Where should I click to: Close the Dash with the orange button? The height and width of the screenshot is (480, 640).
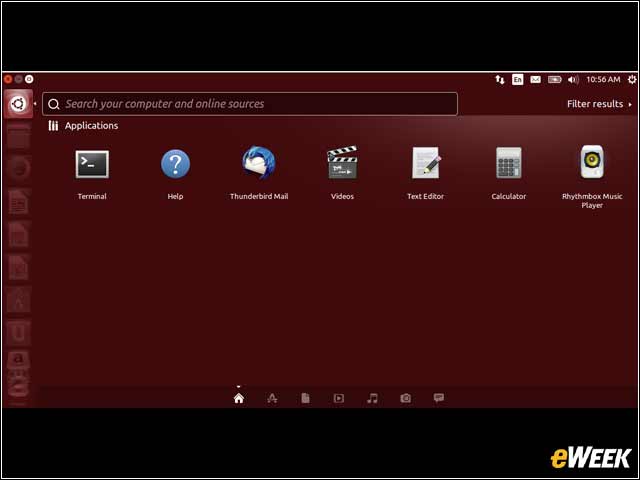point(8,79)
